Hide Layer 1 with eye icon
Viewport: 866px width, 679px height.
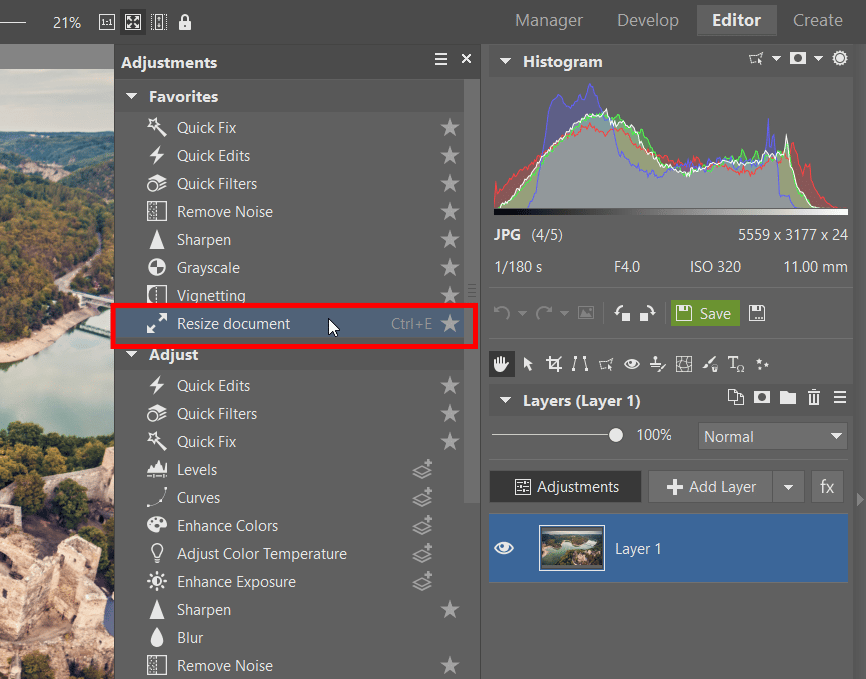point(504,548)
